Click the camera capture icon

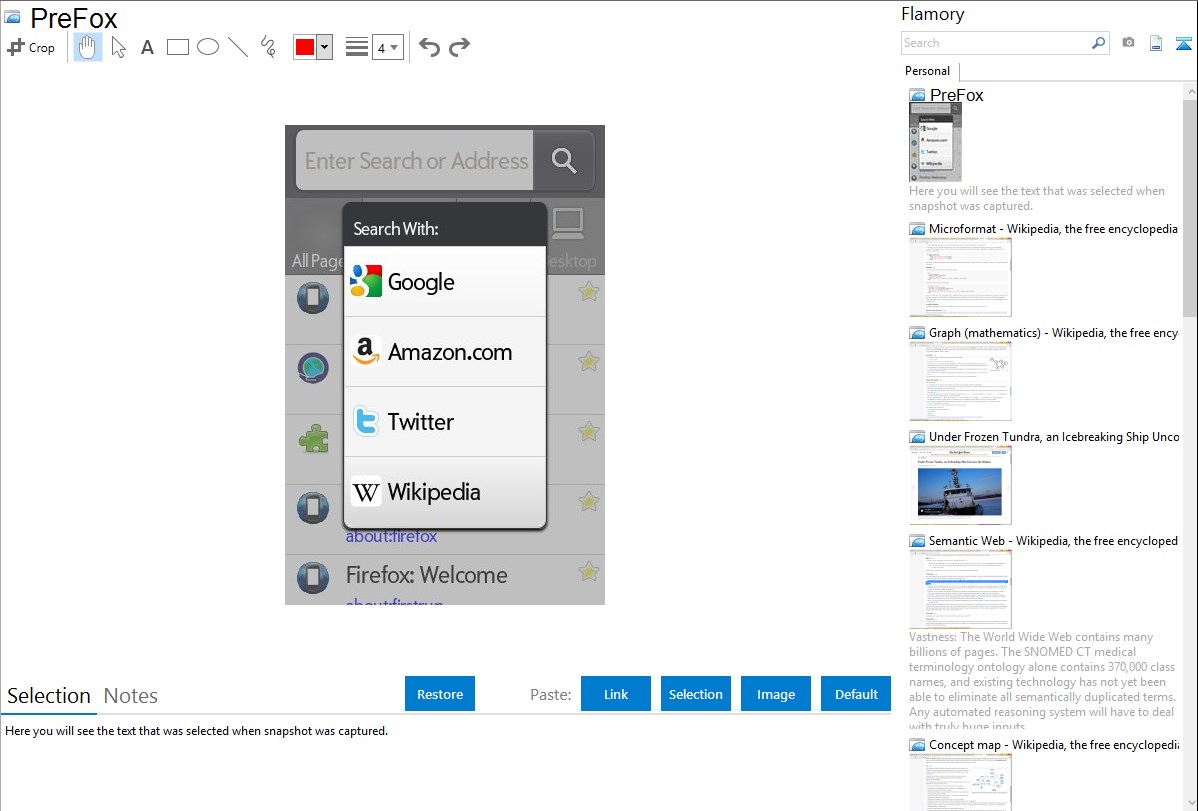(x=1128, y=43)
